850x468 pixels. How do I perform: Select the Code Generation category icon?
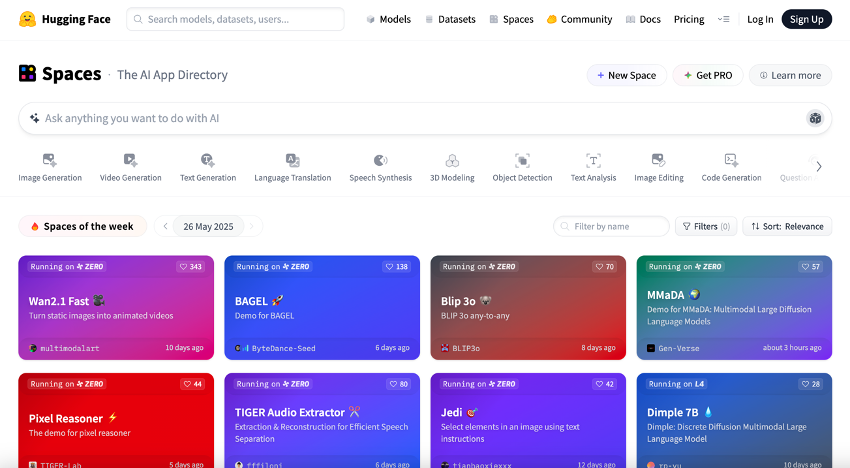tap(731, 161)
